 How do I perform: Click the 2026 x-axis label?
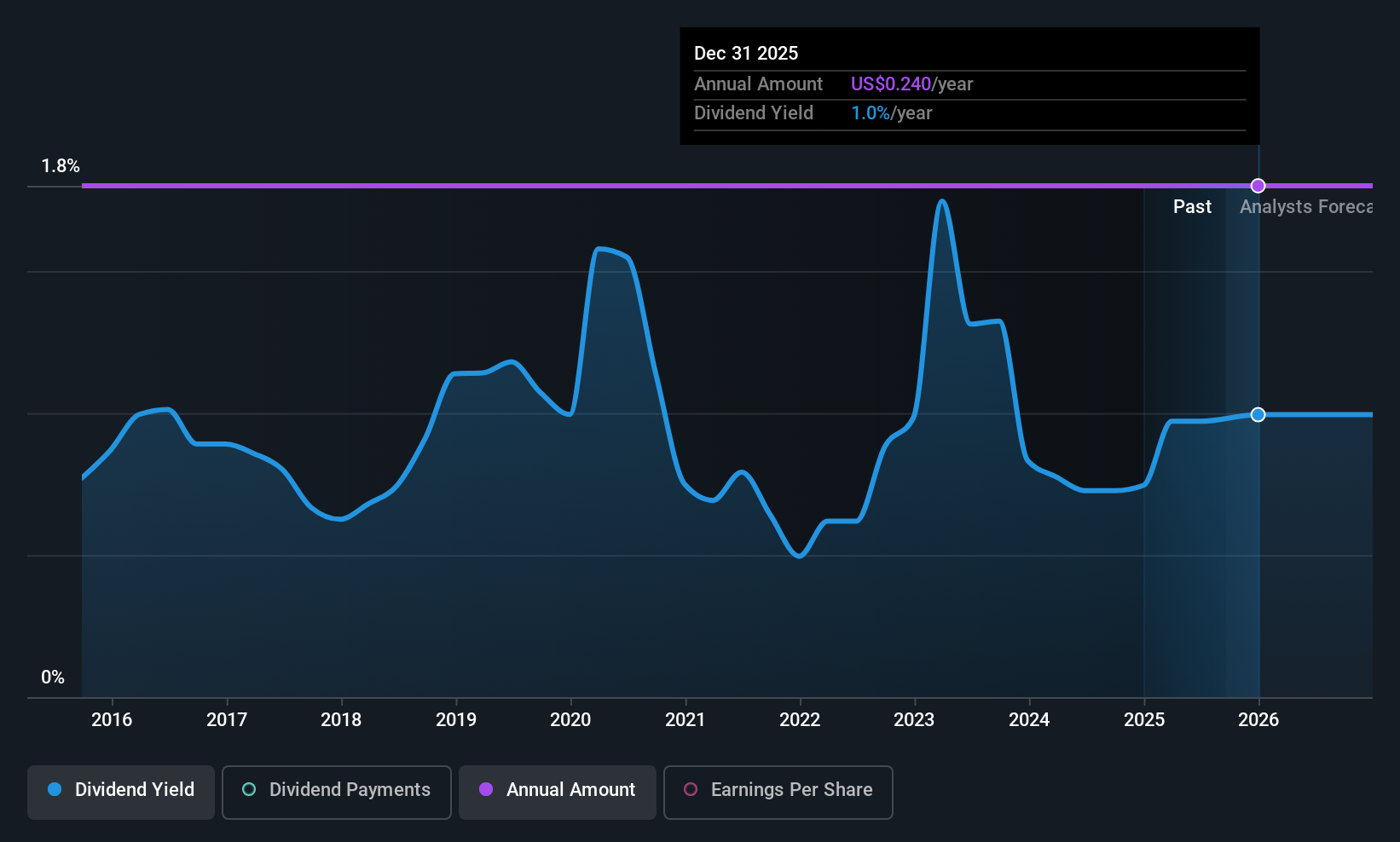[1258, 719]
